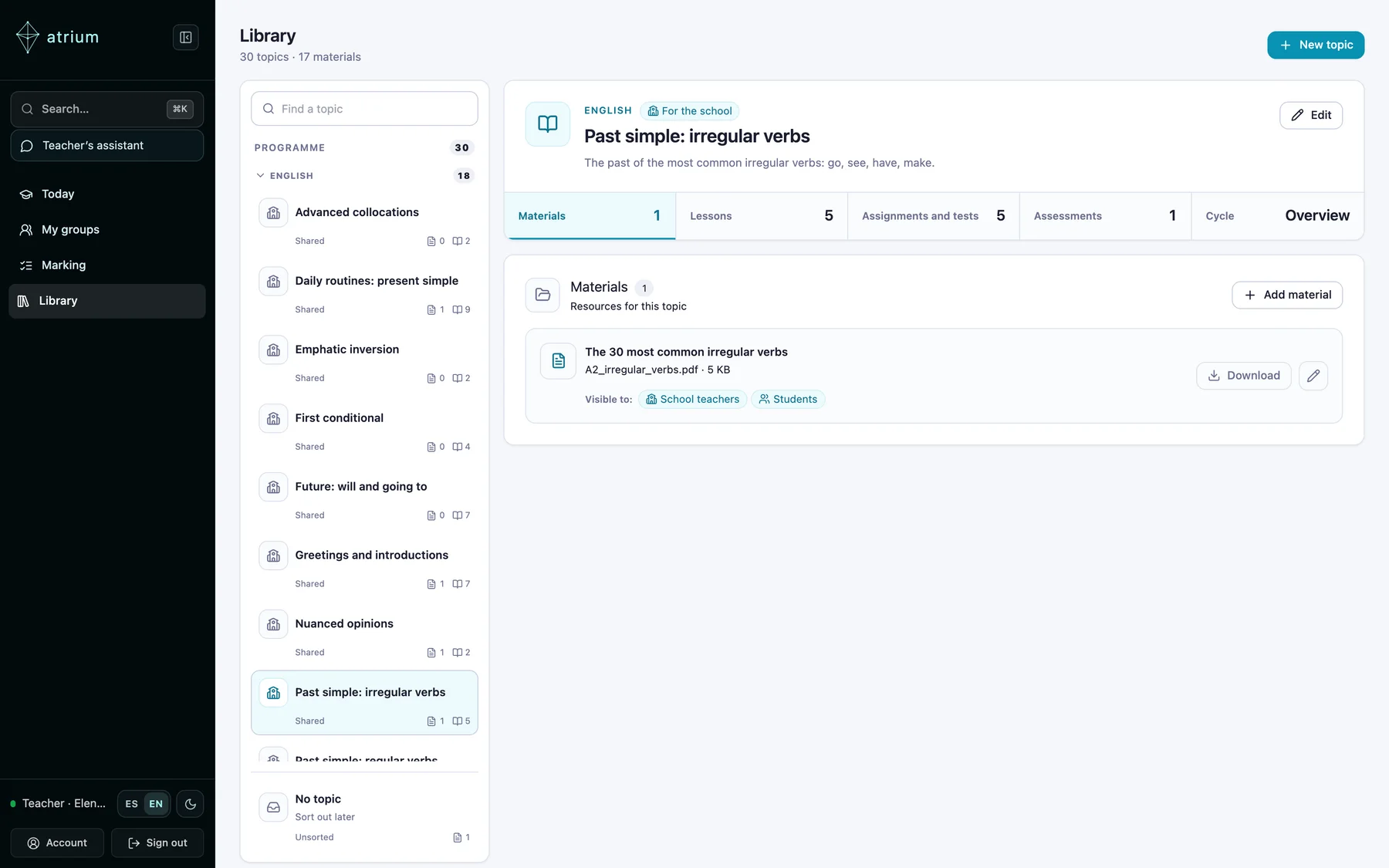
Task: Click the Materials folder icon
Action: coord(542,295)
